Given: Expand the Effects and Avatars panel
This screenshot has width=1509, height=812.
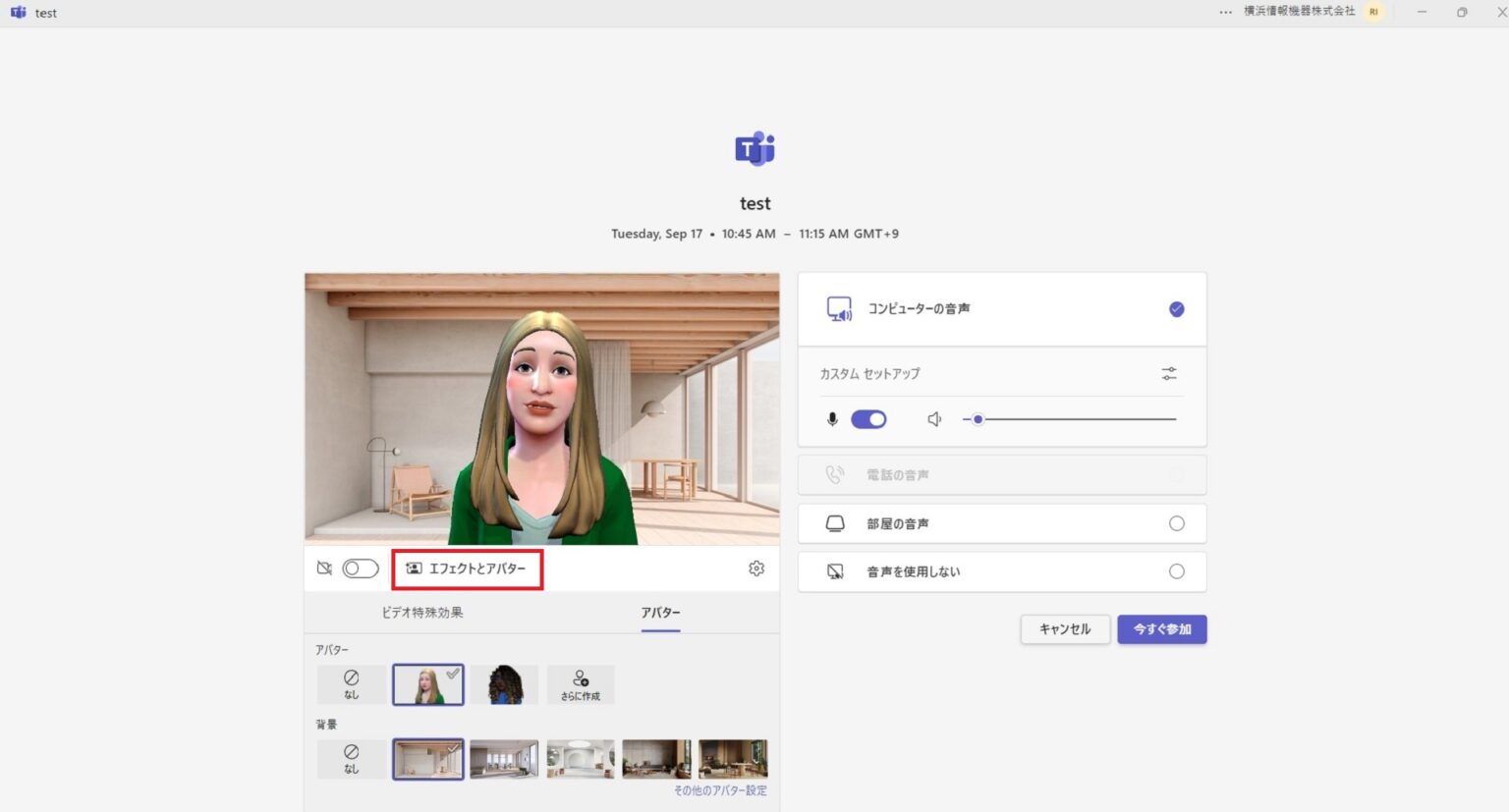Looking at the screenshot, I should (x=468, y=568).
